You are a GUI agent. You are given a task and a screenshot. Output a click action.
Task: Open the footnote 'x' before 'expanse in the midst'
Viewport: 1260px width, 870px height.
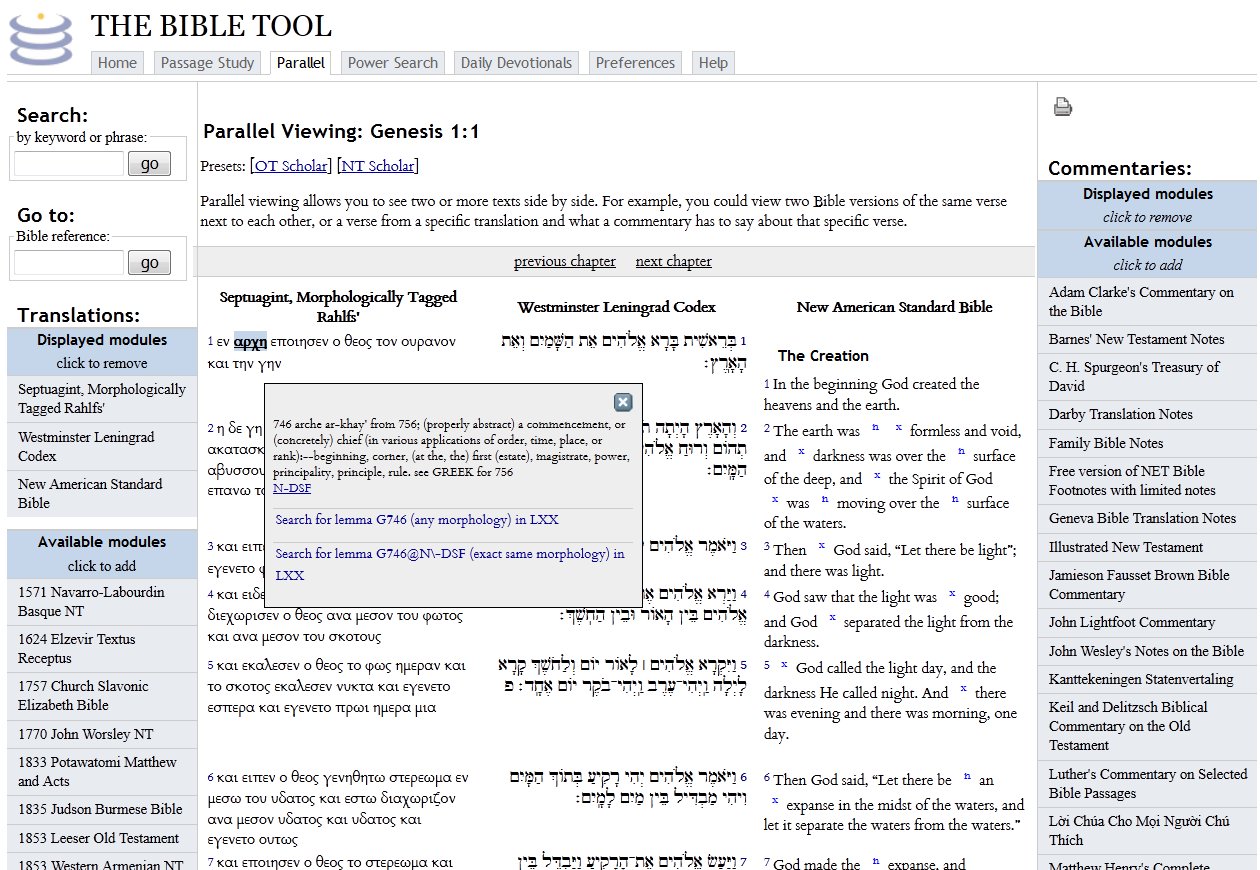pyautogui.click(x=775, y=801)
